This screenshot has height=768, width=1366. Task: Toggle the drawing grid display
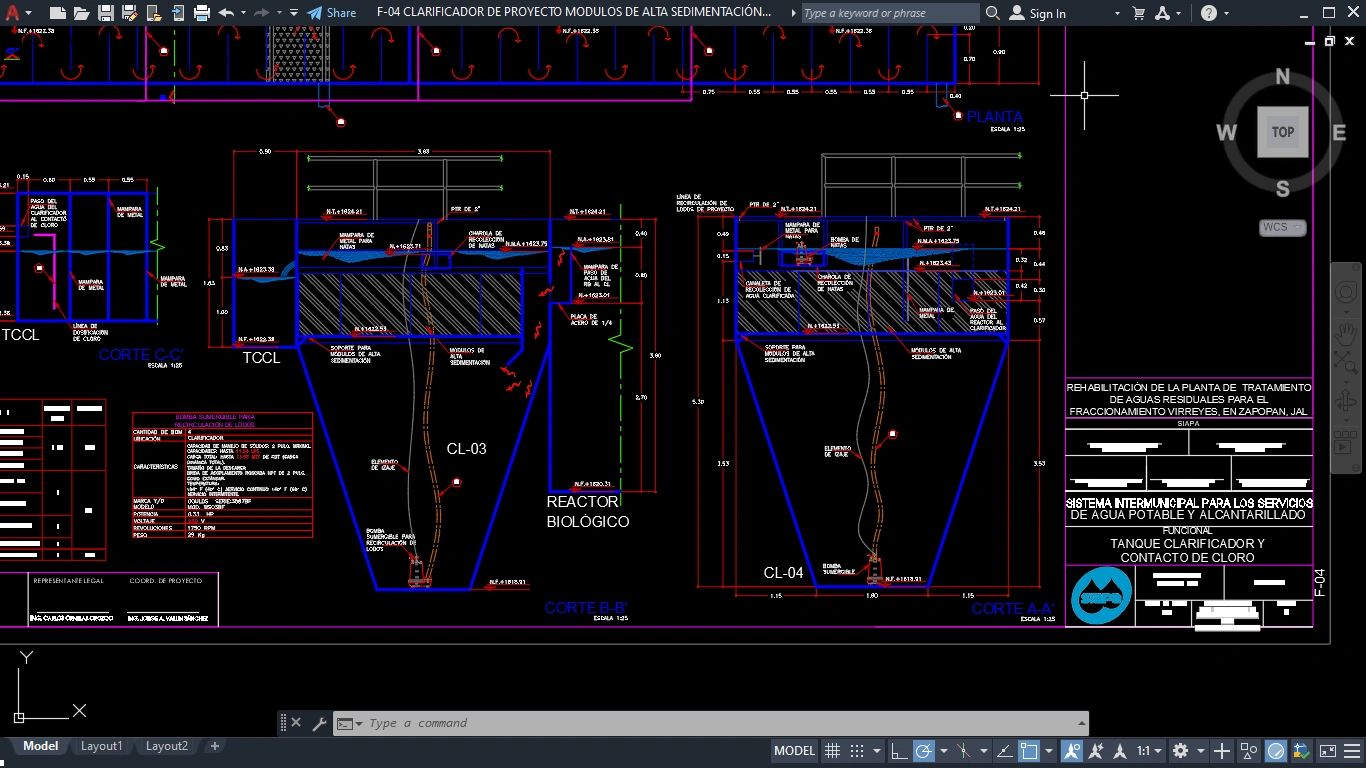(831, 750)
